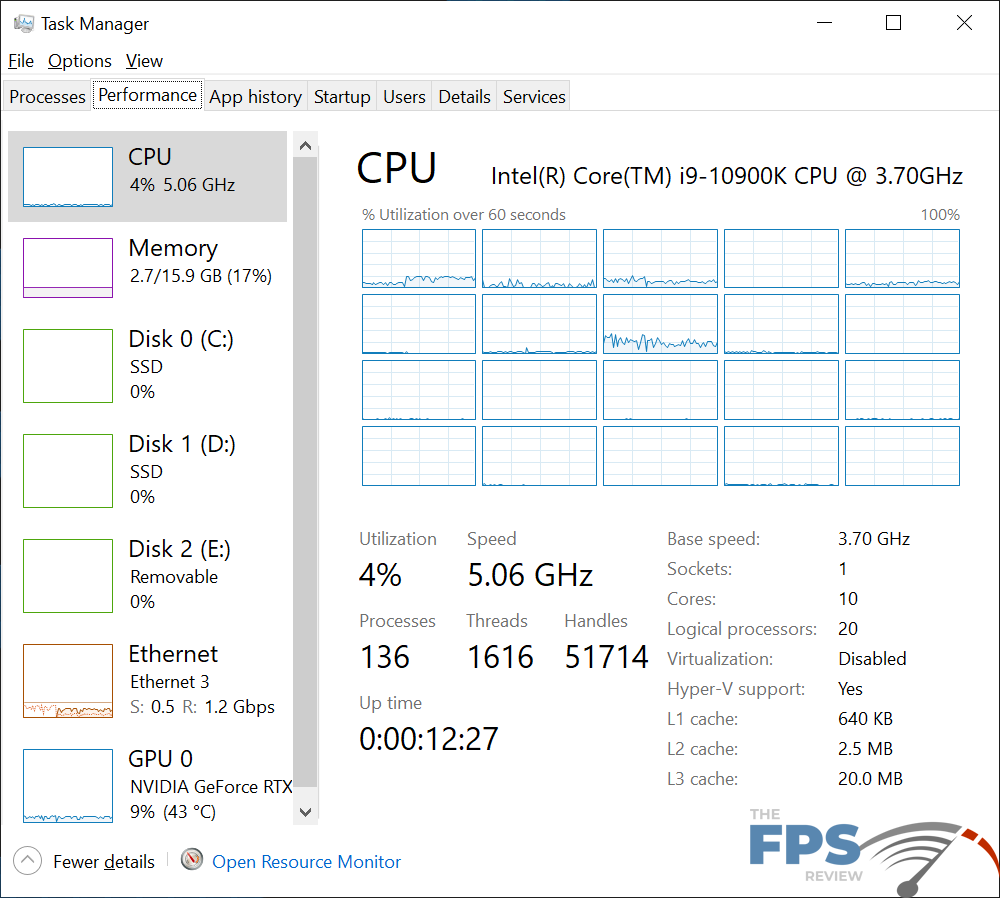The height and width of the screenshot is (898, 1000).
Task: Click the Intel Core i9-10900K processor name
Action: click(x=726, y=176)
